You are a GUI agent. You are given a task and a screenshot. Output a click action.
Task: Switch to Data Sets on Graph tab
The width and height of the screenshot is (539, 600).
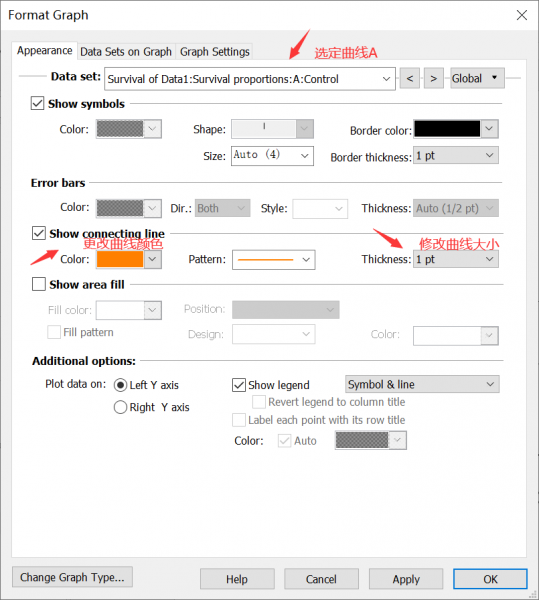tap(126, 52)
